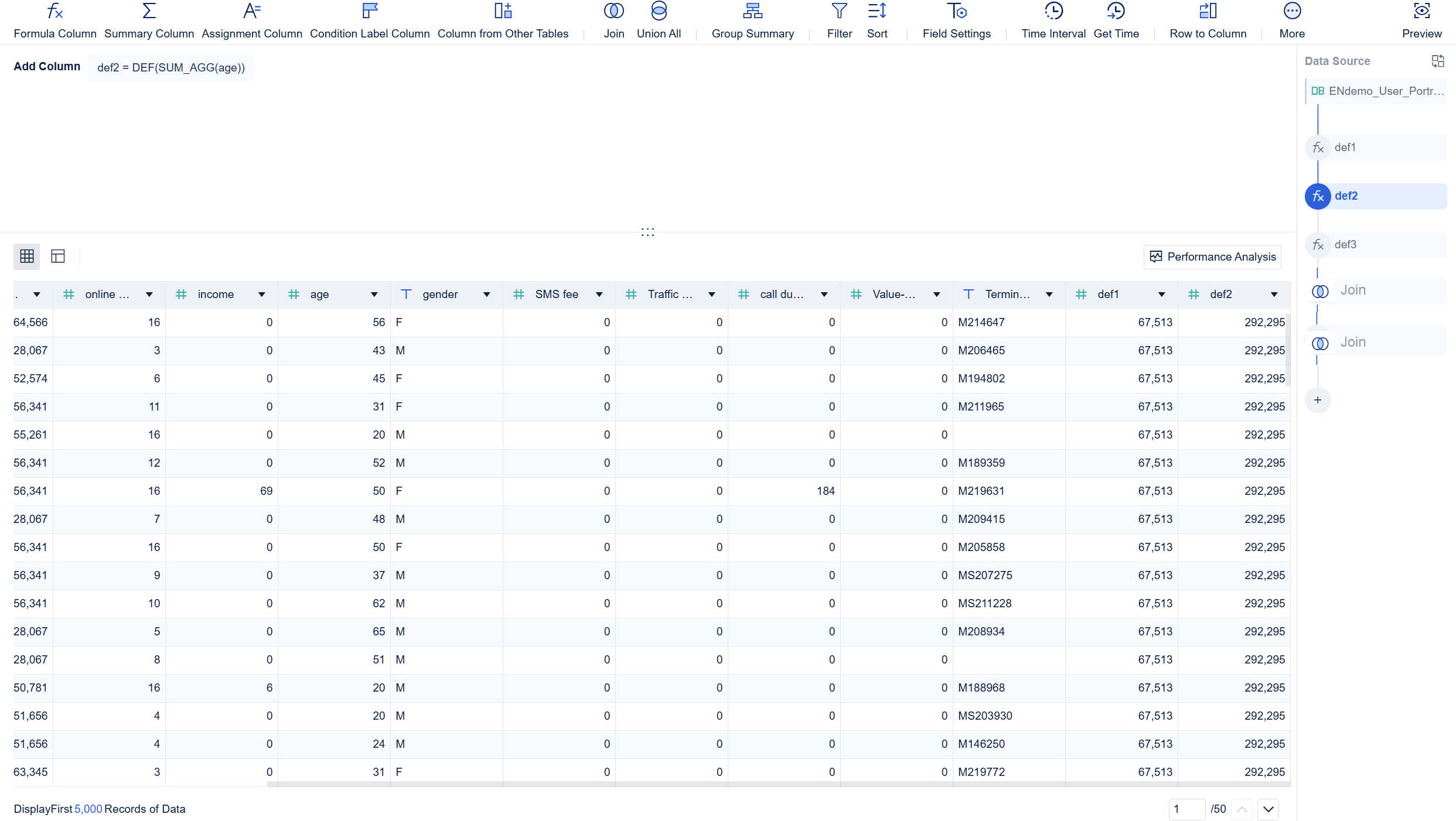Select the ENdemo_User_Portr data source
The width and height of the screenshot is (1456, 821).
[x=1376, y=91]
